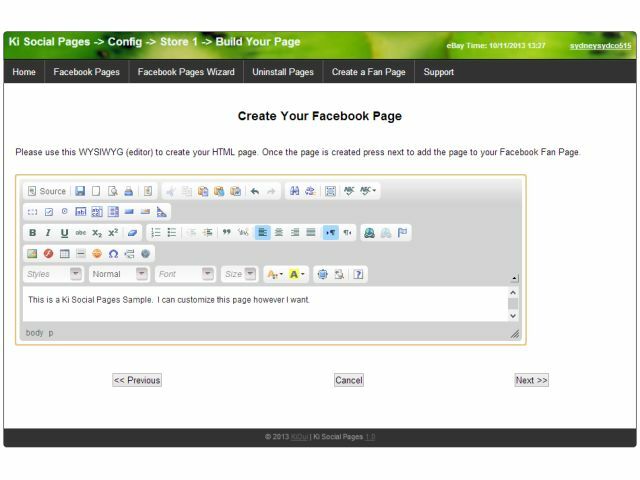Insert a Hidden Field icon
This screenshot has width=640, height=480.
[162, 211]
